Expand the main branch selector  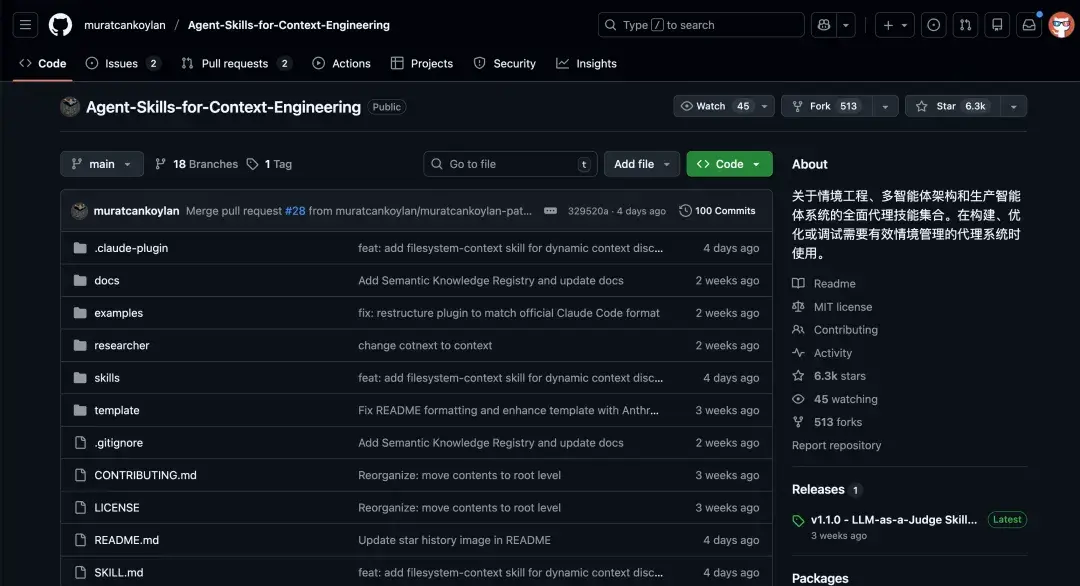pyautogui.click(x=102, y=164)
